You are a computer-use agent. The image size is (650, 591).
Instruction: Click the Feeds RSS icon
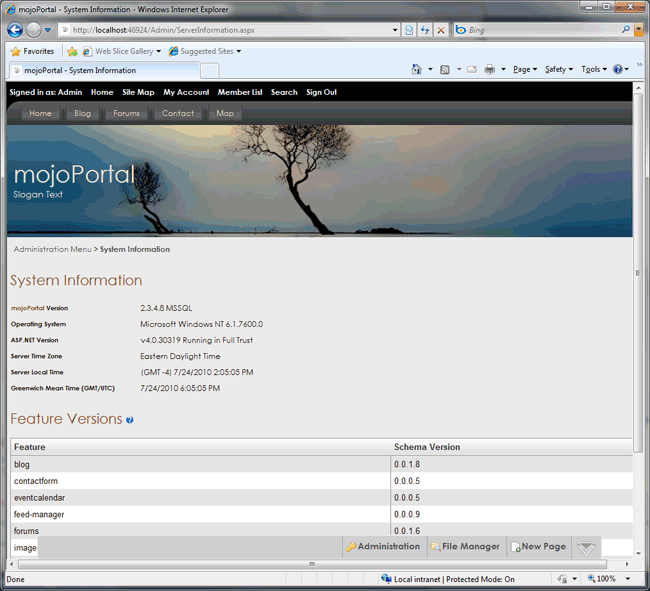click(x=445, y=70)
